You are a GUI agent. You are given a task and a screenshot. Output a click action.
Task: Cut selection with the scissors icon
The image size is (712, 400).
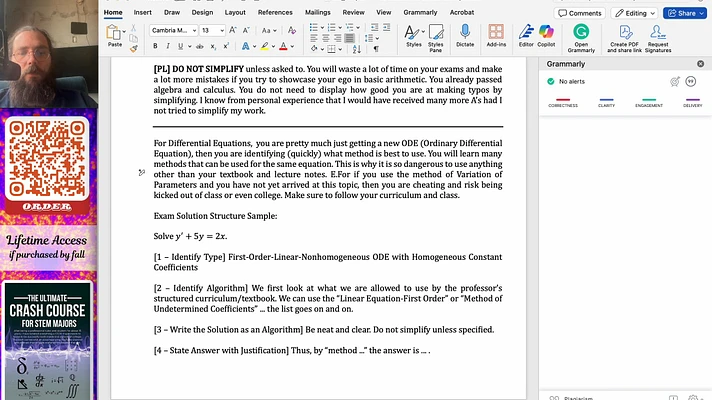coord(133,28)
